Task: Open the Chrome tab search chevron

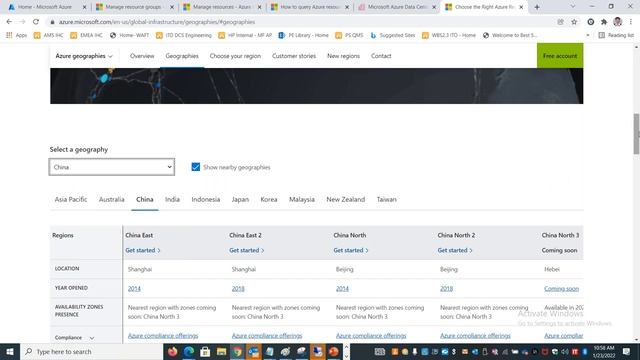Action: point(573,7)
